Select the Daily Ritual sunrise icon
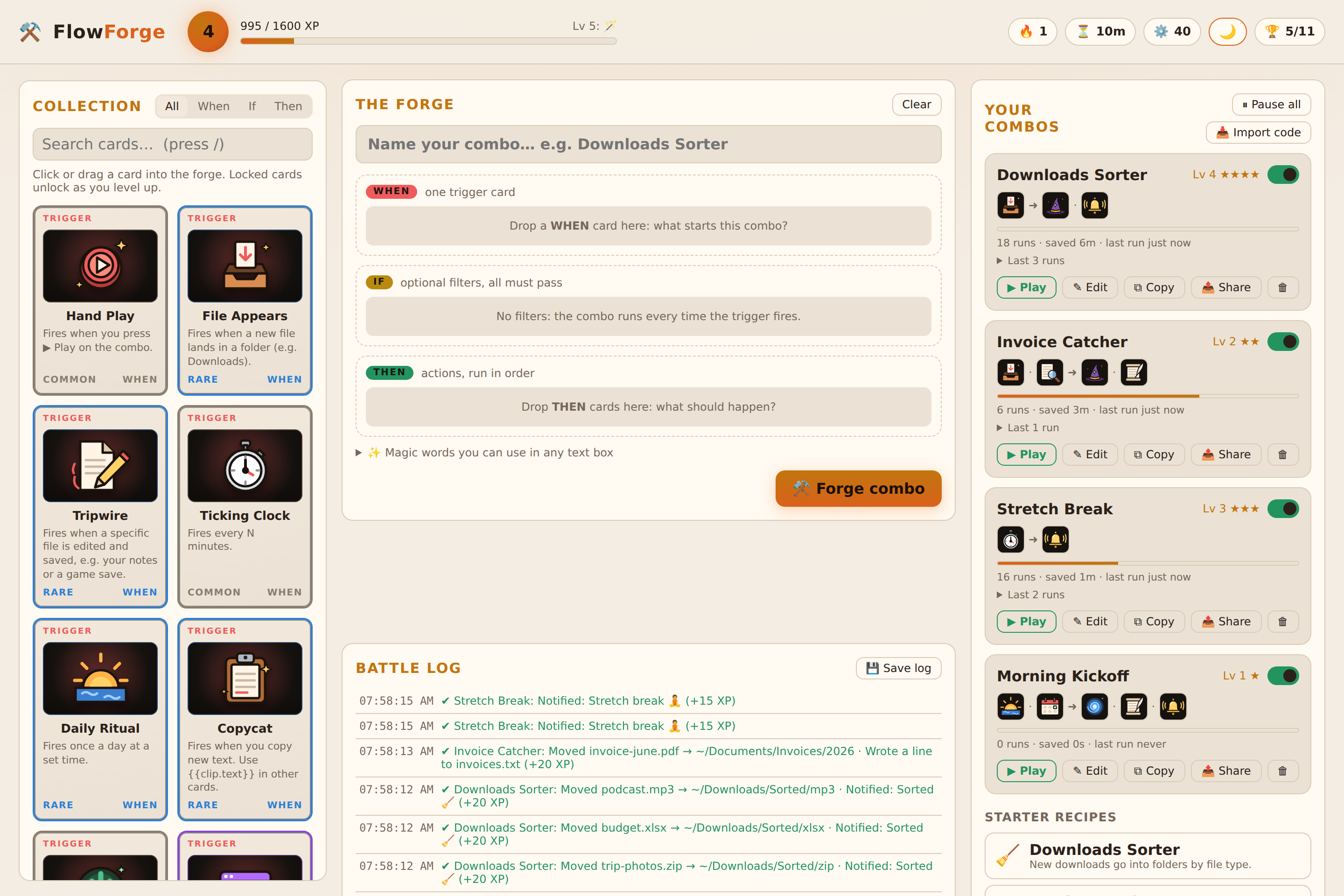Screen dimensions: 1344x896 click(100, 678)
